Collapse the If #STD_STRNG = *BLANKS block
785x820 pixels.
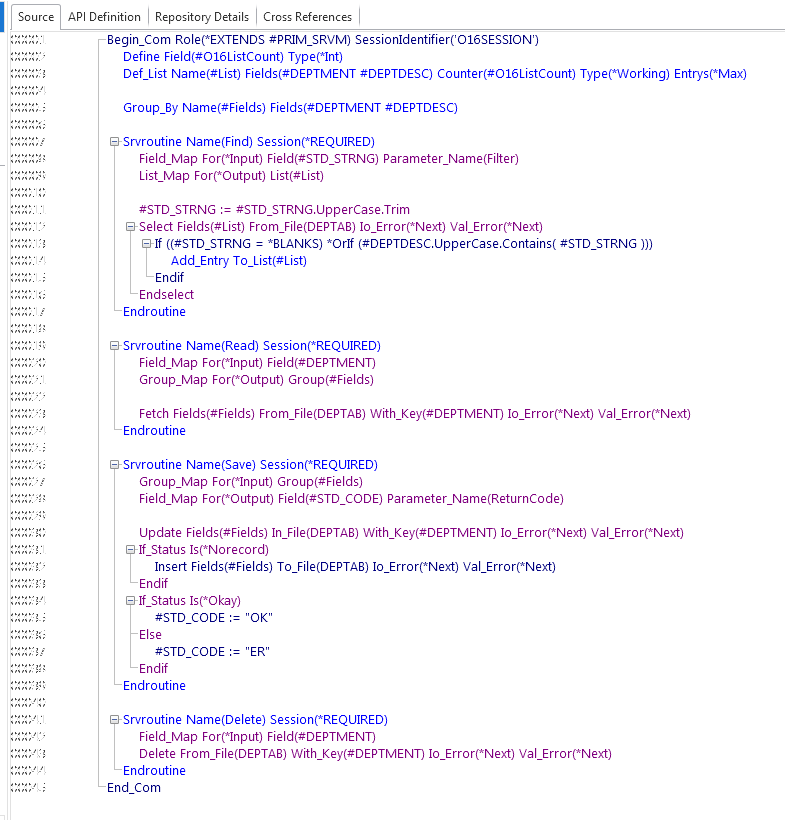(147, 244)
